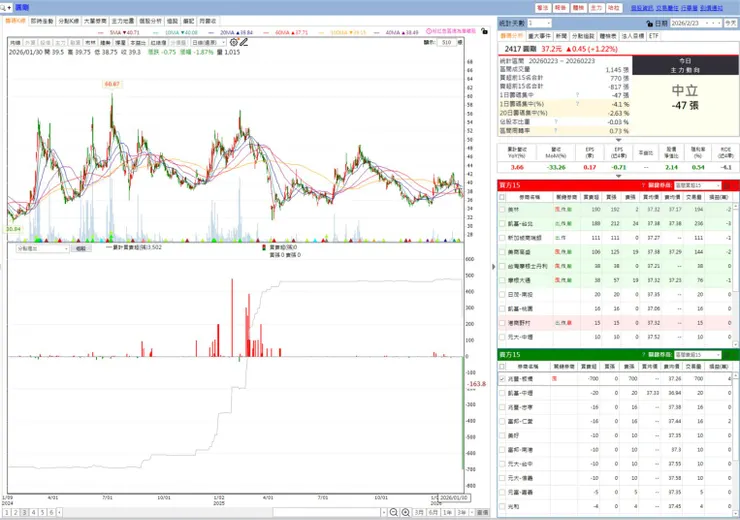Tick checkbox for 凱基-台北 buyer row
This screenshot has height=520, width=740.
click(x=502, y=224)
